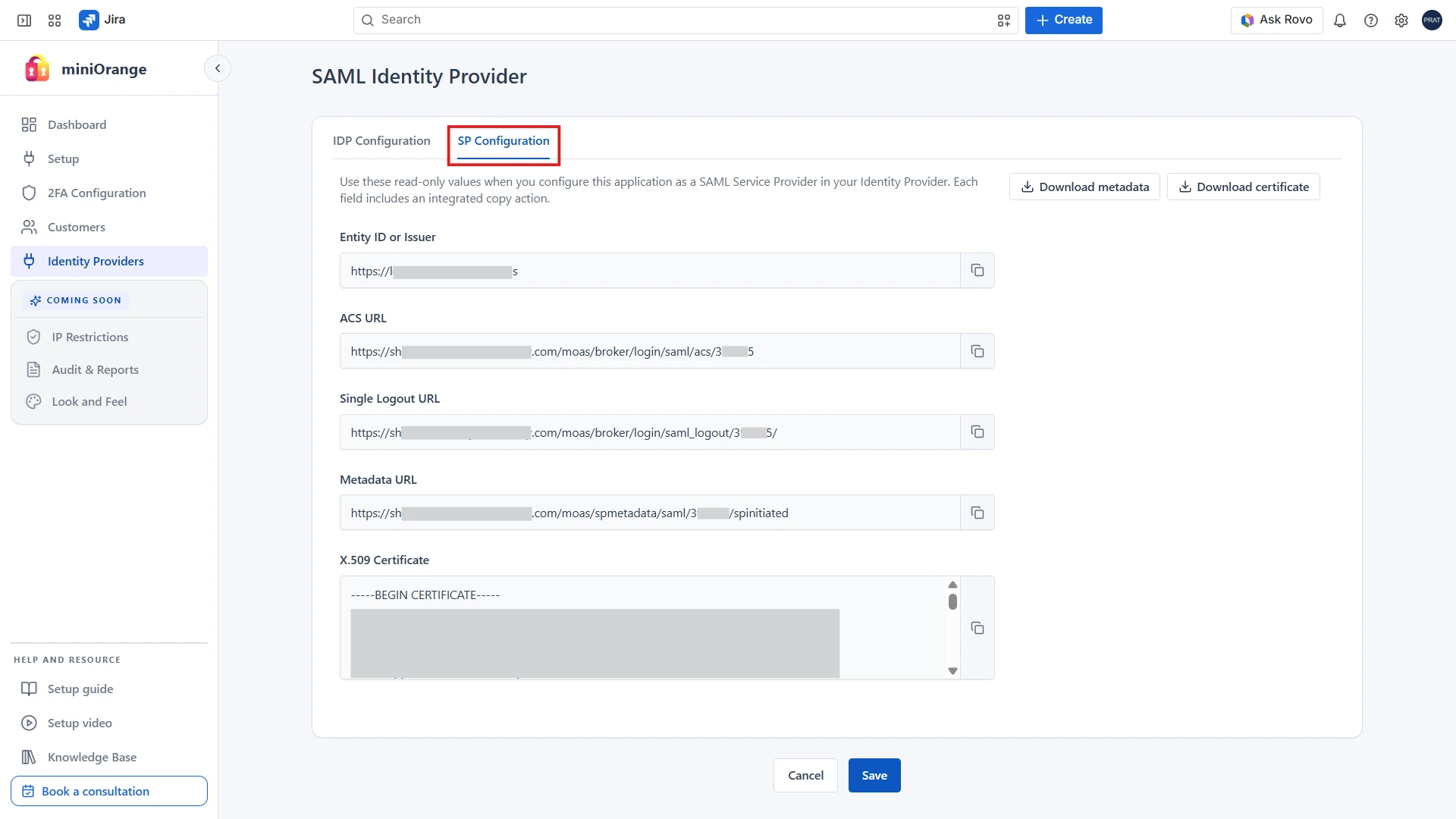Copy the Metadata URL value

(x=977, y=513)
